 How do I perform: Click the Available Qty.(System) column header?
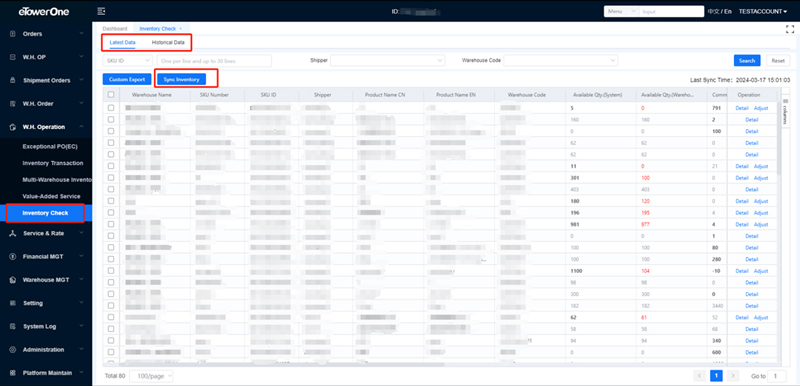pos(597,95)
